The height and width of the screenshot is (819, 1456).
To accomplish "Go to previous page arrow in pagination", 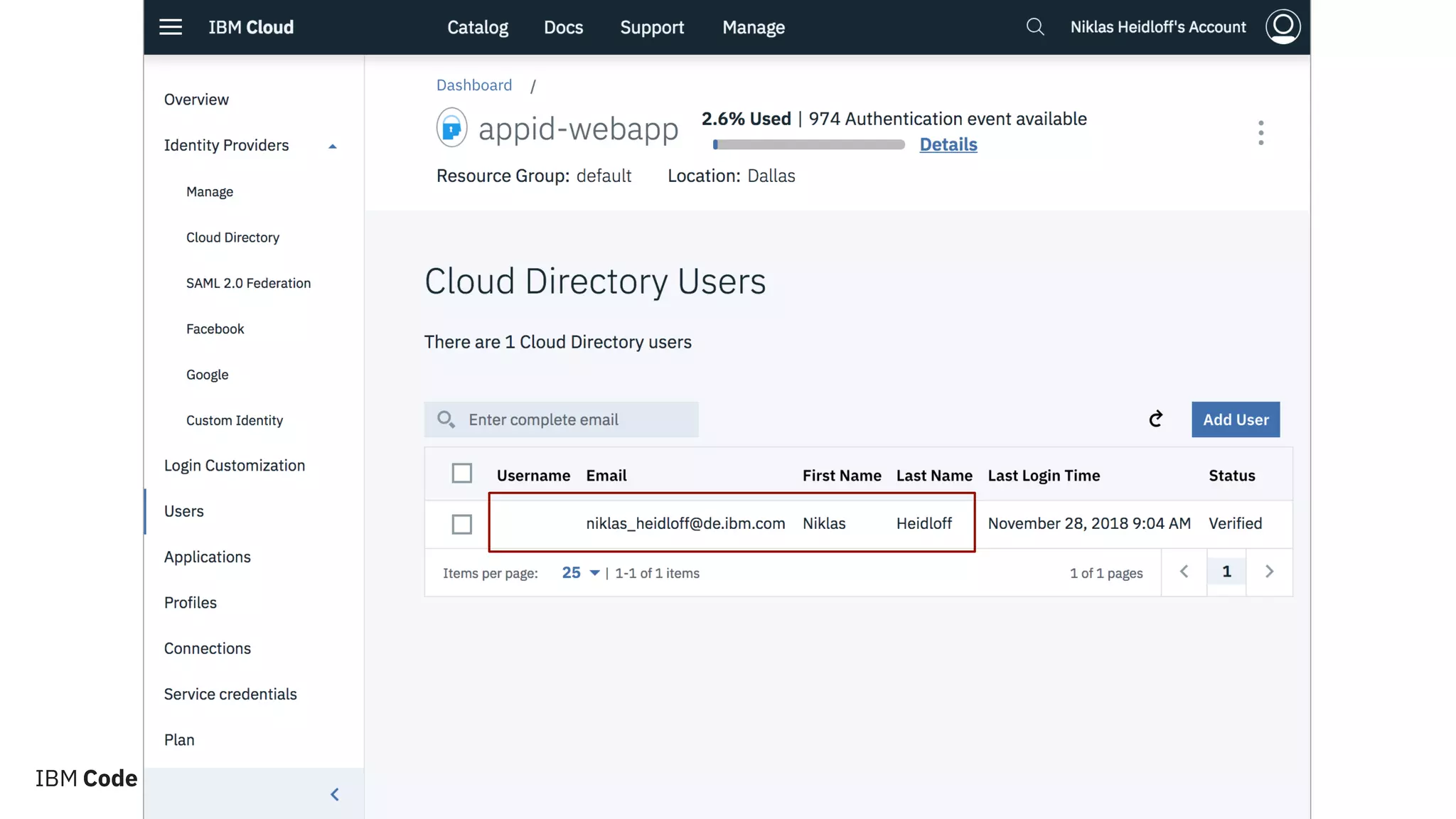I will [1184, 572].
